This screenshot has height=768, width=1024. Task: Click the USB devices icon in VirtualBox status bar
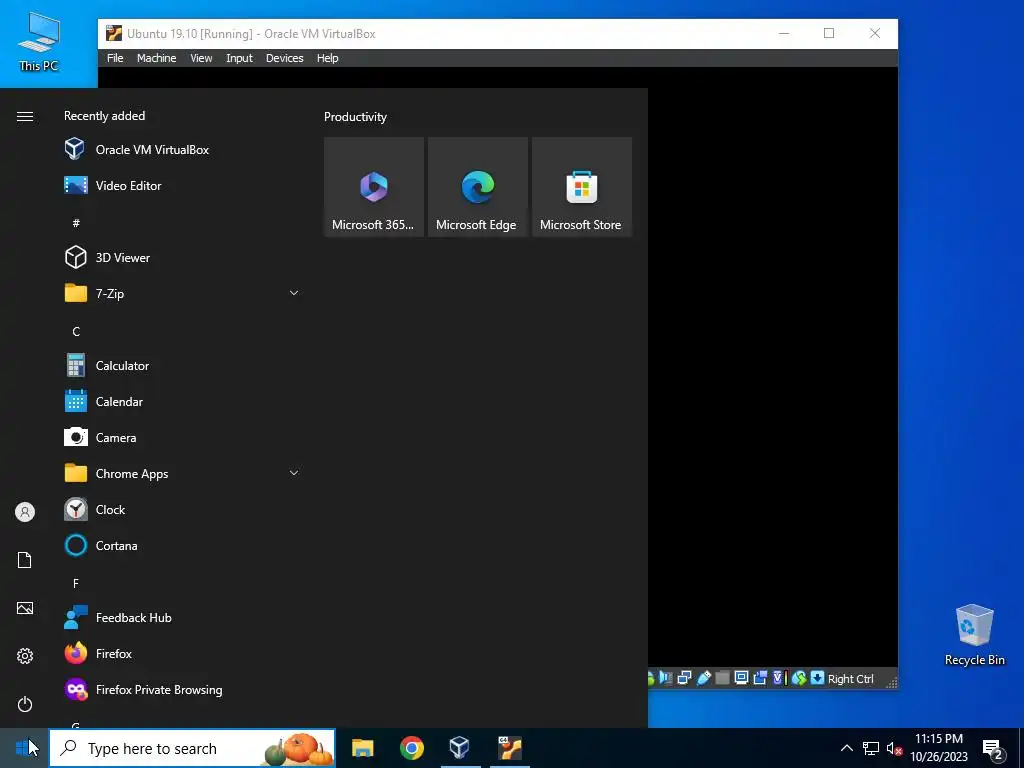click(703, 678)
